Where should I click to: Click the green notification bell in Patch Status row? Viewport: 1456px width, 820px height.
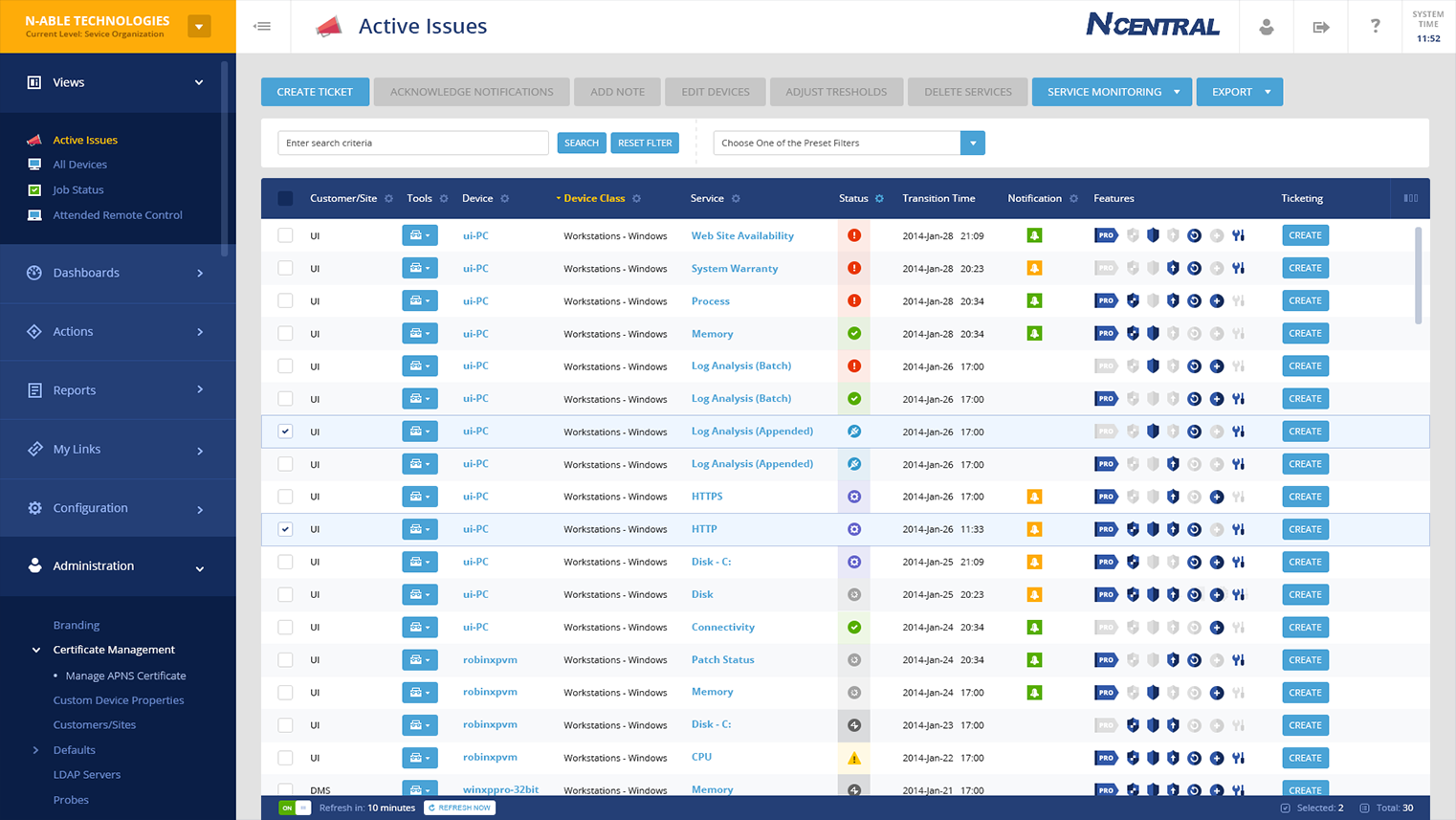point(1034,660)
